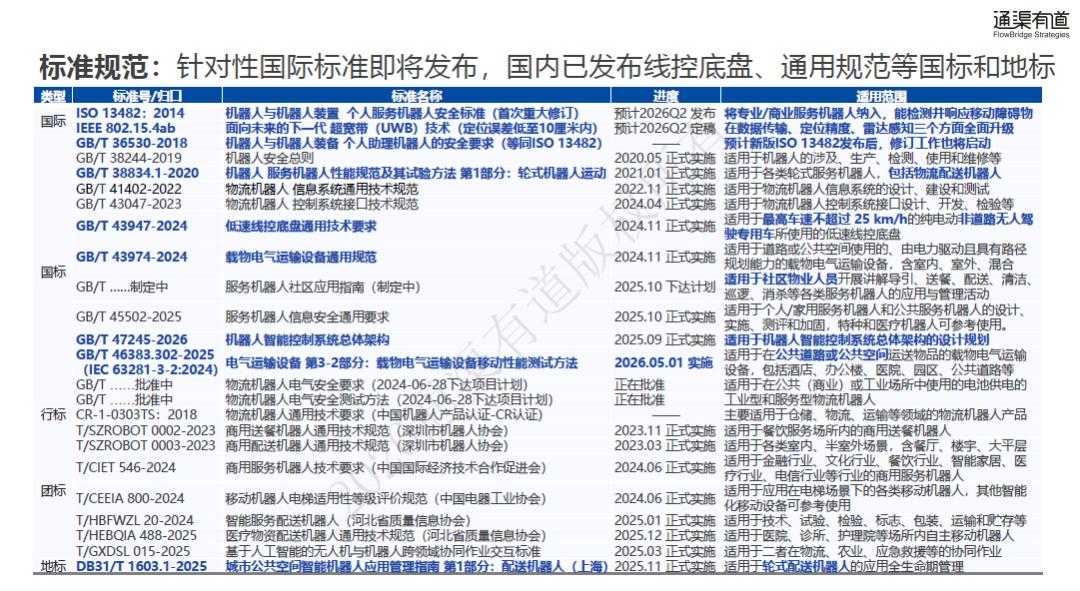Screen dimensions: 1080x591
Task: Click the 国标 type cell
Action: coord(53,272)
